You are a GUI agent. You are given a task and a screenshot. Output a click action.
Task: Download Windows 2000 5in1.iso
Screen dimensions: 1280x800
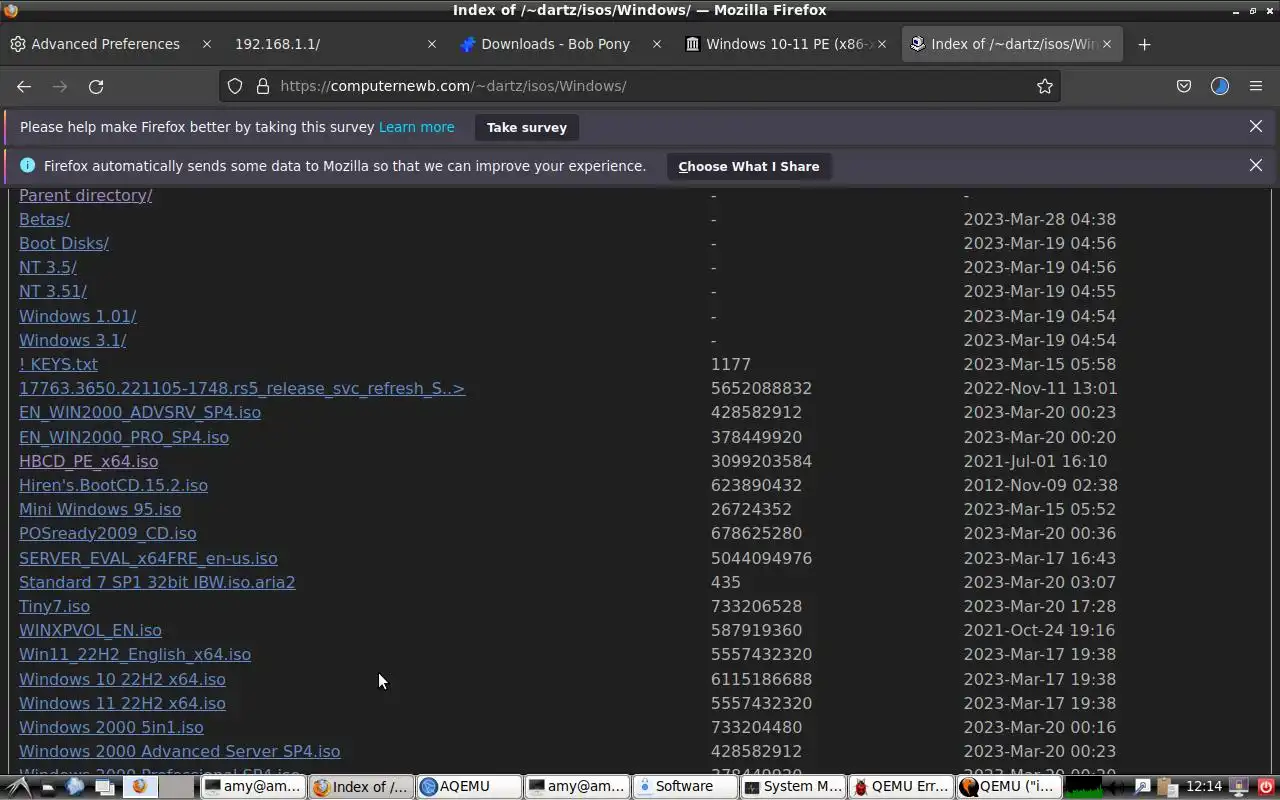(x=111, y=727)
